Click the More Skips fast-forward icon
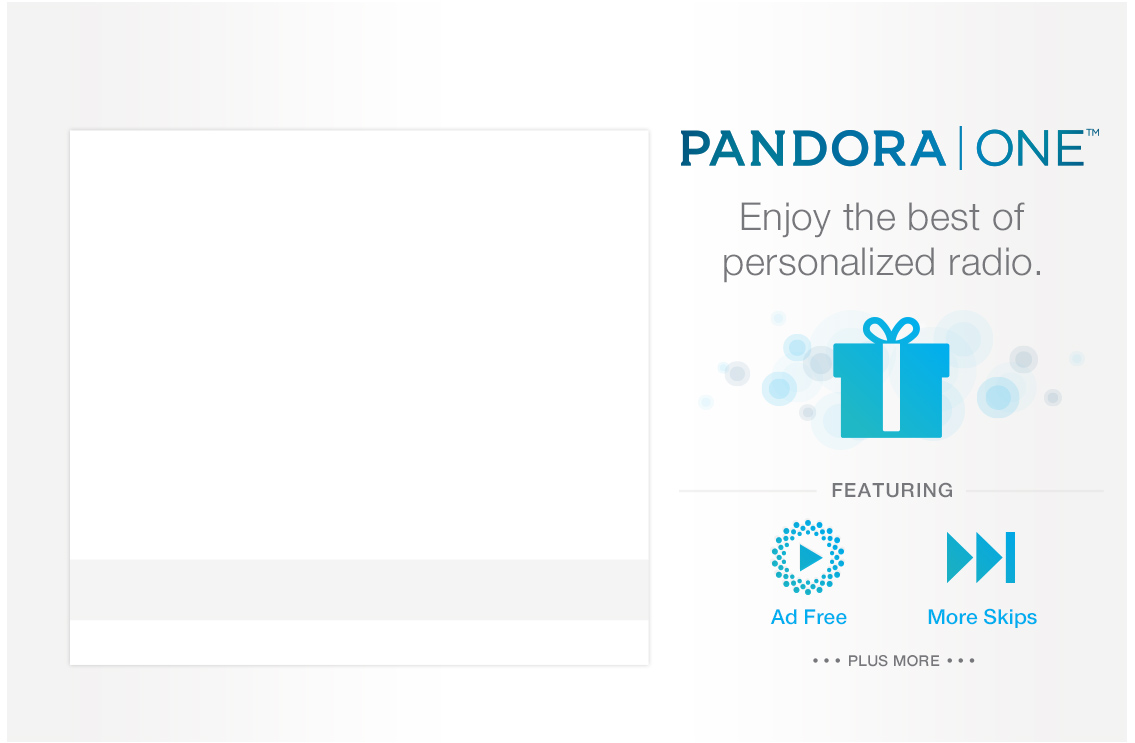 [981, 557]
